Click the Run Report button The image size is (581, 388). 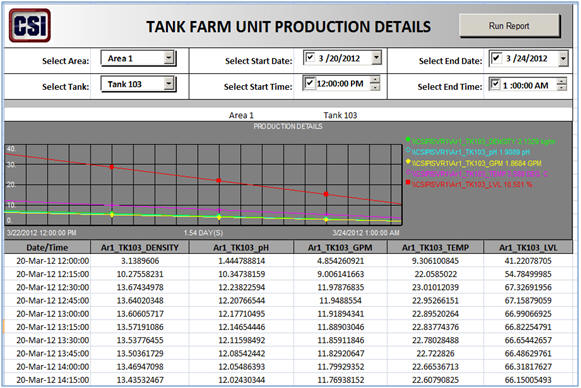pyautogui.click(x=509, y=26)
